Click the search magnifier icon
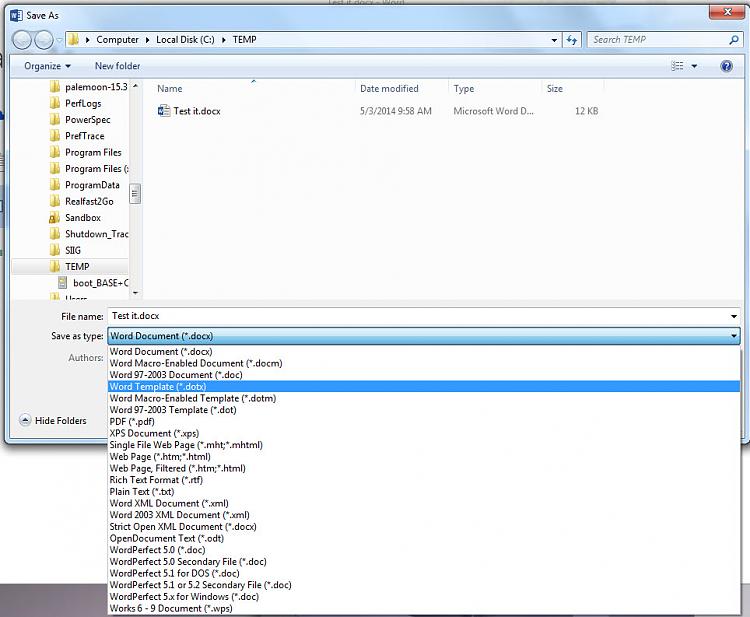The height and width of the screenshot is (617, 750). pos(733,40)
